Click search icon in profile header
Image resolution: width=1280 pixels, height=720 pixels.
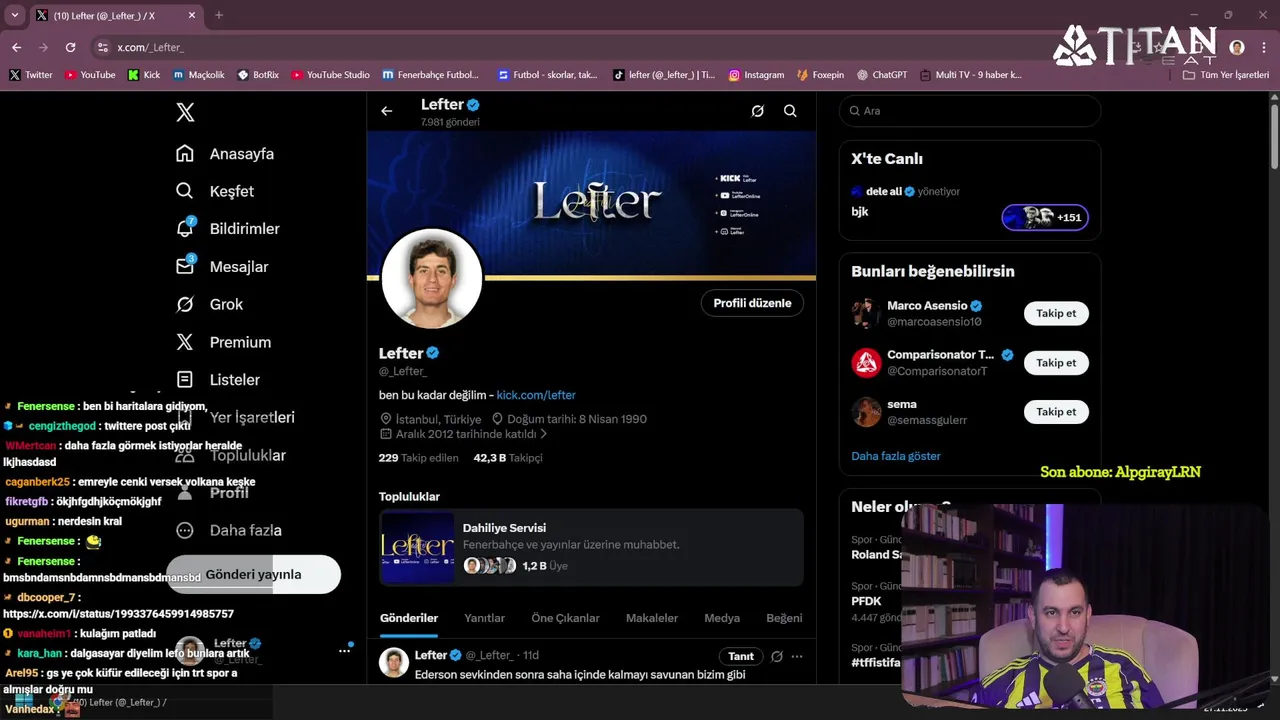pyautogui.click(x=790, y=111)
